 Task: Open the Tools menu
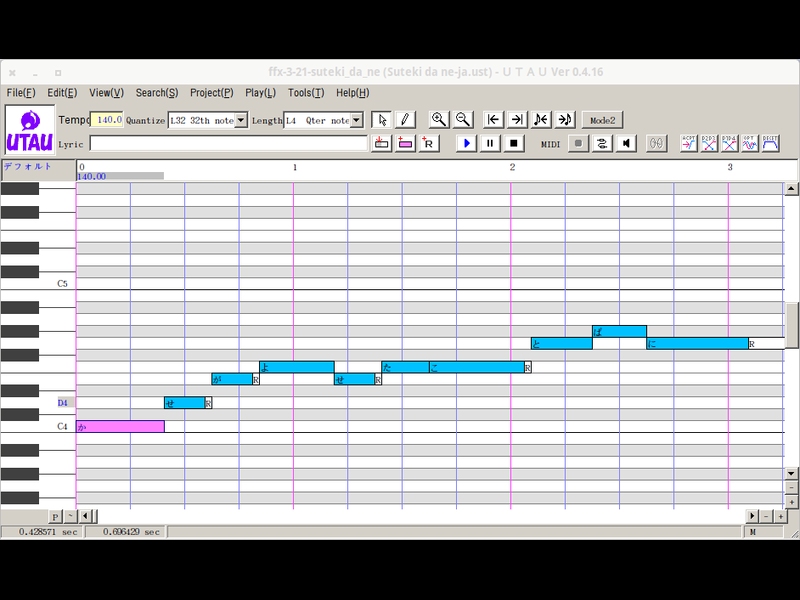coord(305,93)
